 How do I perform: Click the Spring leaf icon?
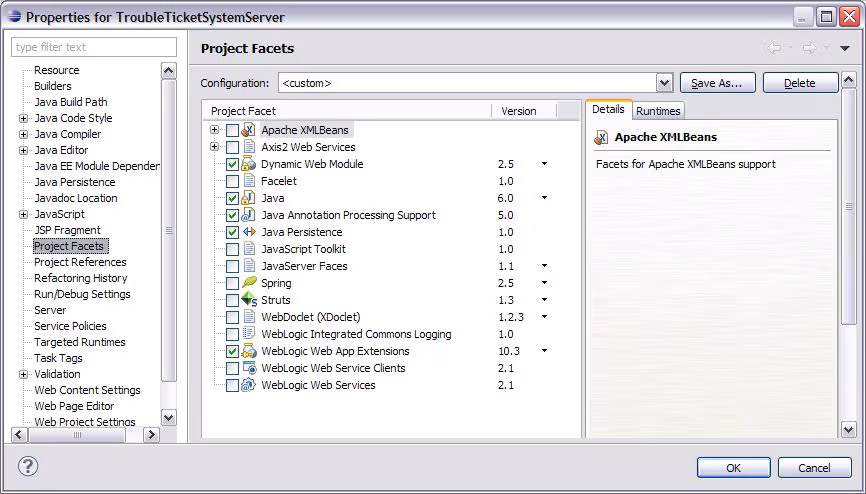(249, 282)
